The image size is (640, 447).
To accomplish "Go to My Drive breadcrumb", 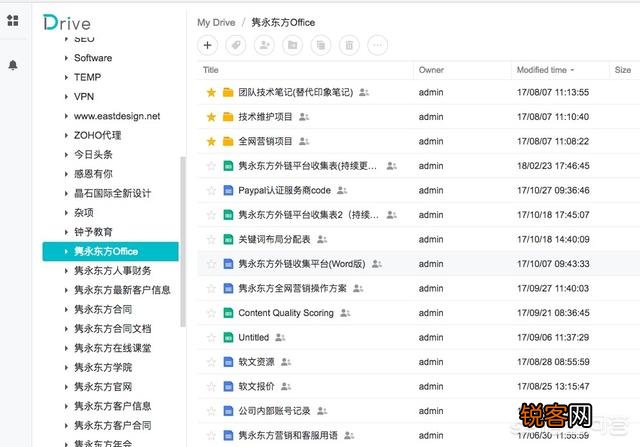I will click(x=216, y=22).
